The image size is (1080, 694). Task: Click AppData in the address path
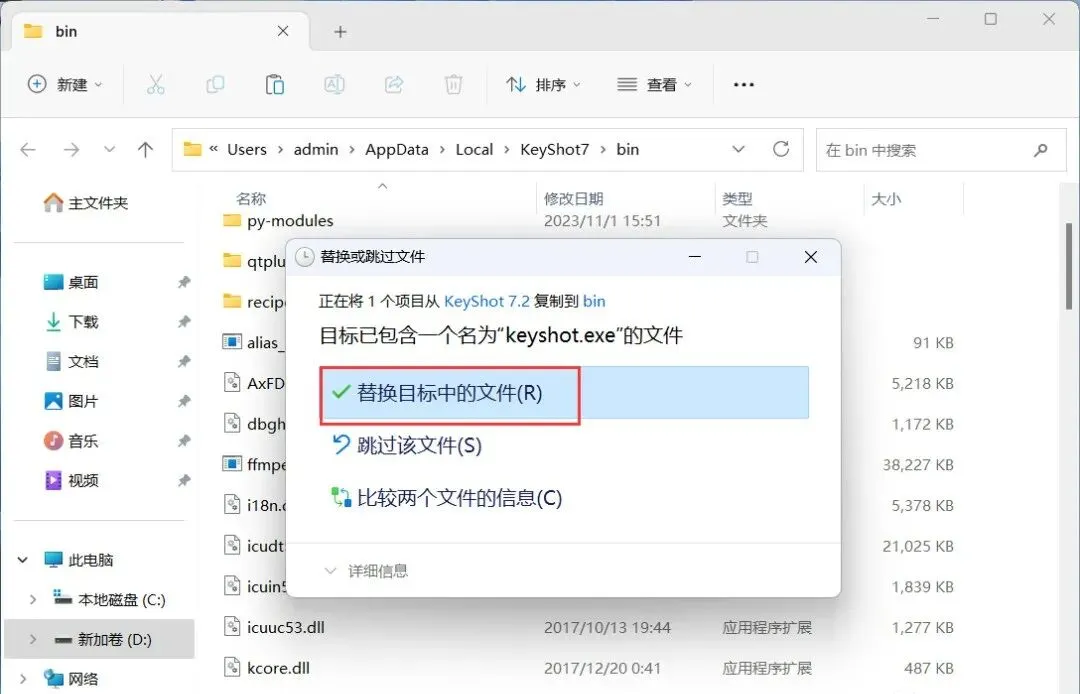(397, 149)
